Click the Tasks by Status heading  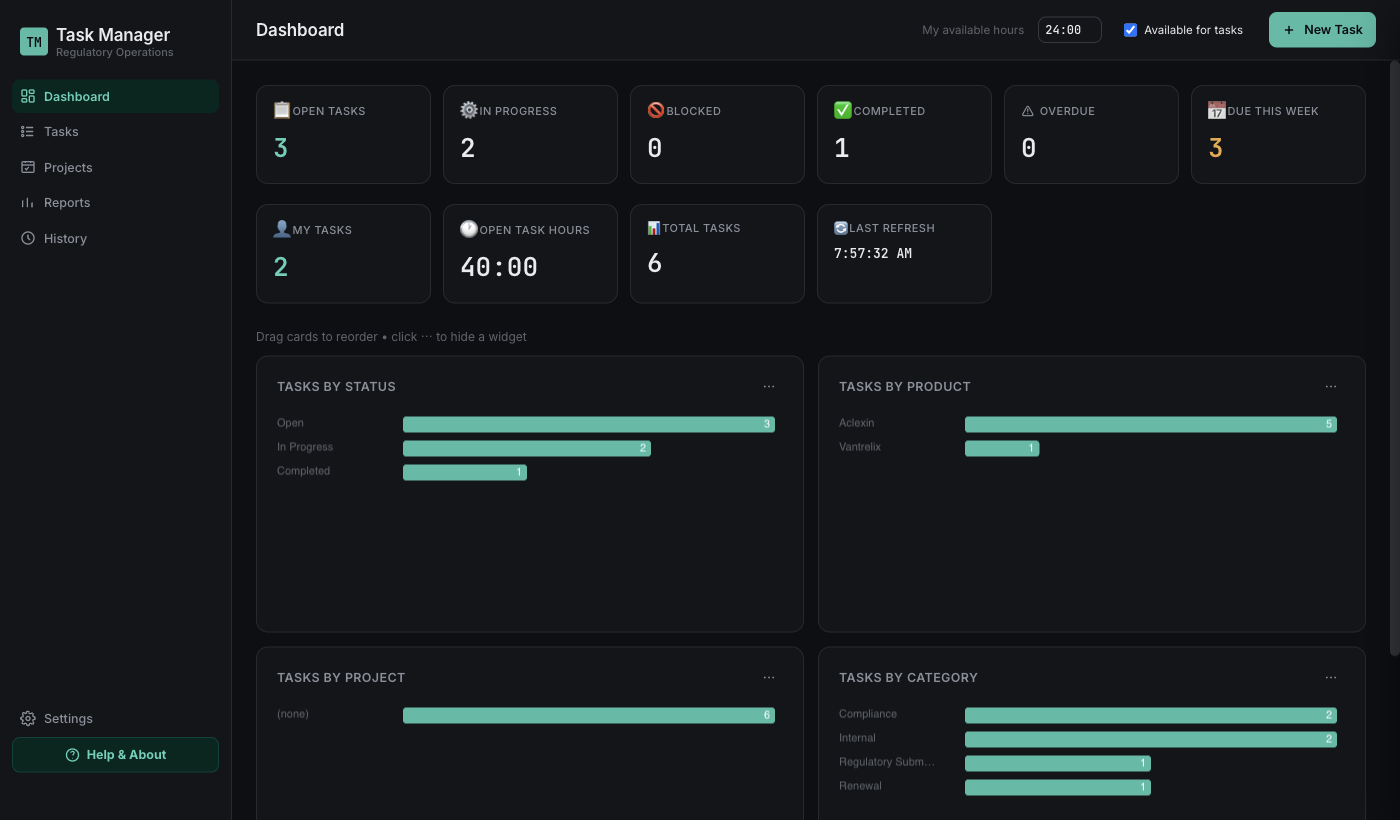click(x=336, y=386)
